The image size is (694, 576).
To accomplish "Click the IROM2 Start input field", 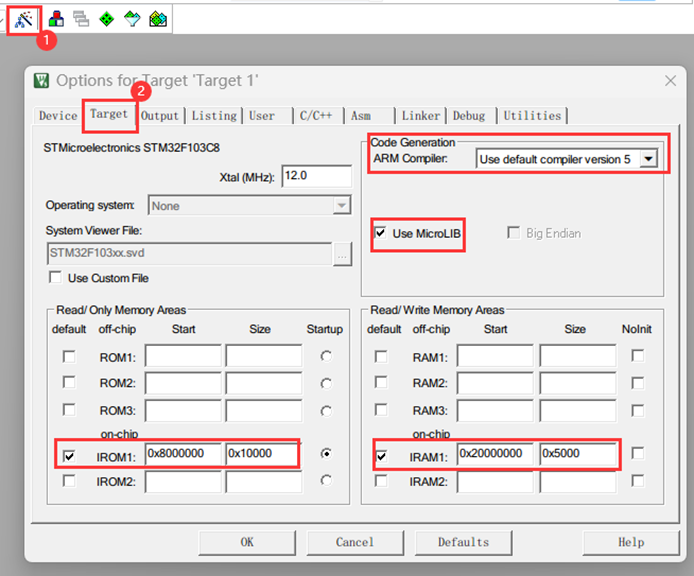I will [x=183, y=481].
